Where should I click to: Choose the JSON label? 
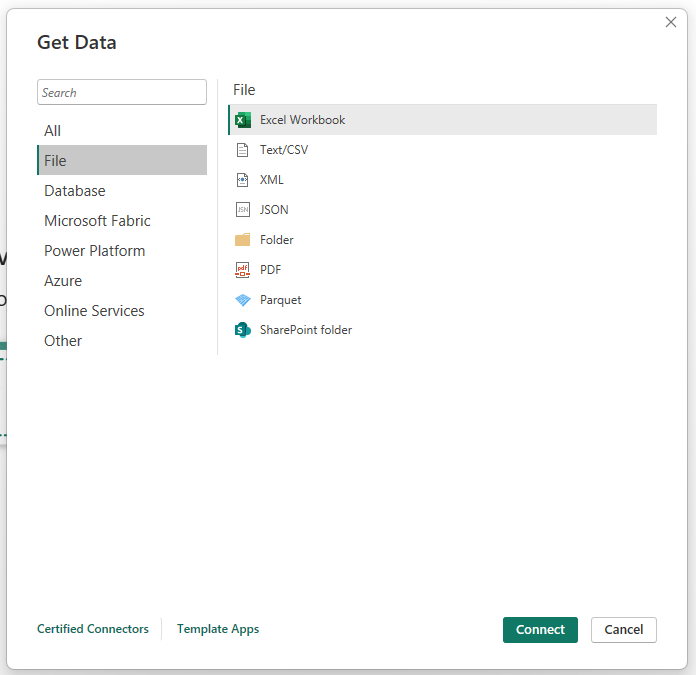pyautogui.click(x=274, y=209)
